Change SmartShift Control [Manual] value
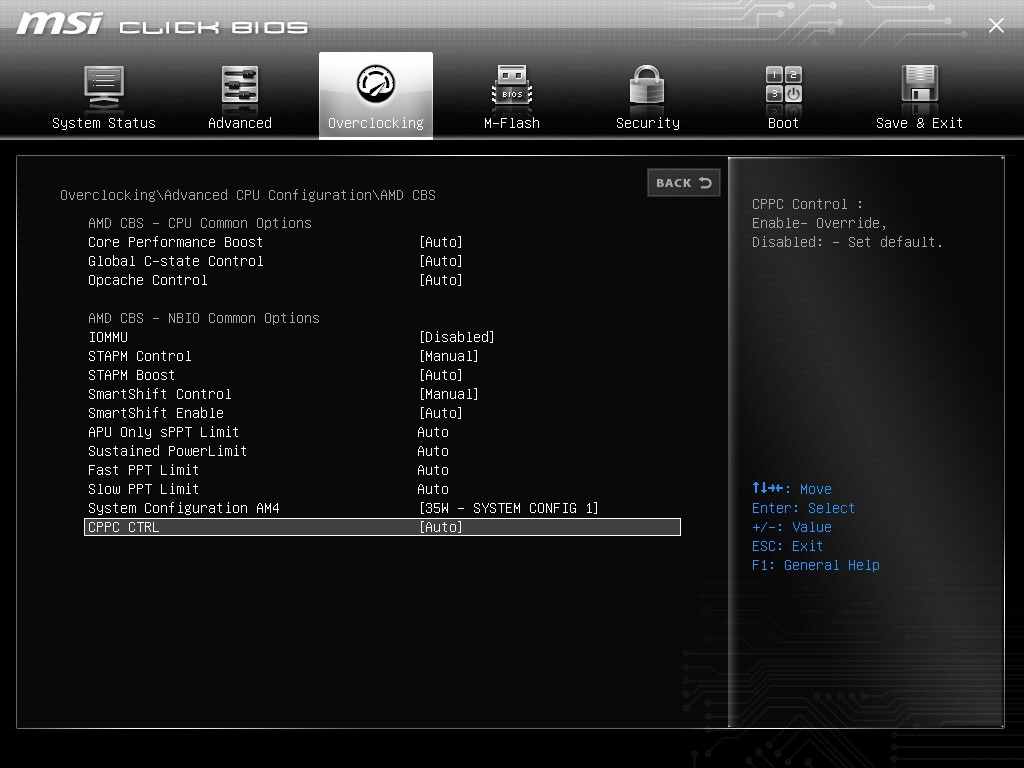This screenshot has width=1024, height=768. tap(449, 394)
